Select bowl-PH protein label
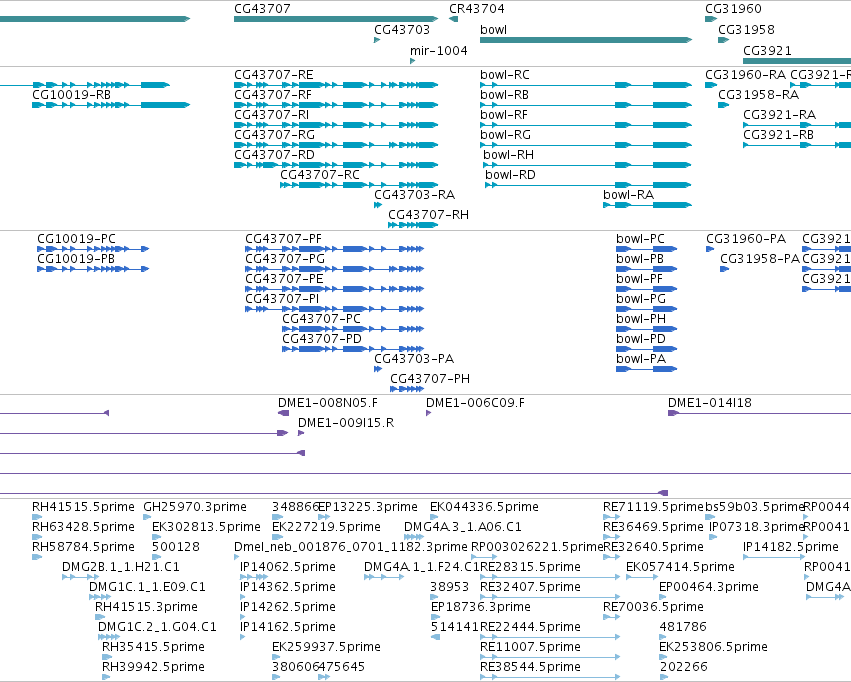Screen dimensions: 851x682 coord(641,319)
